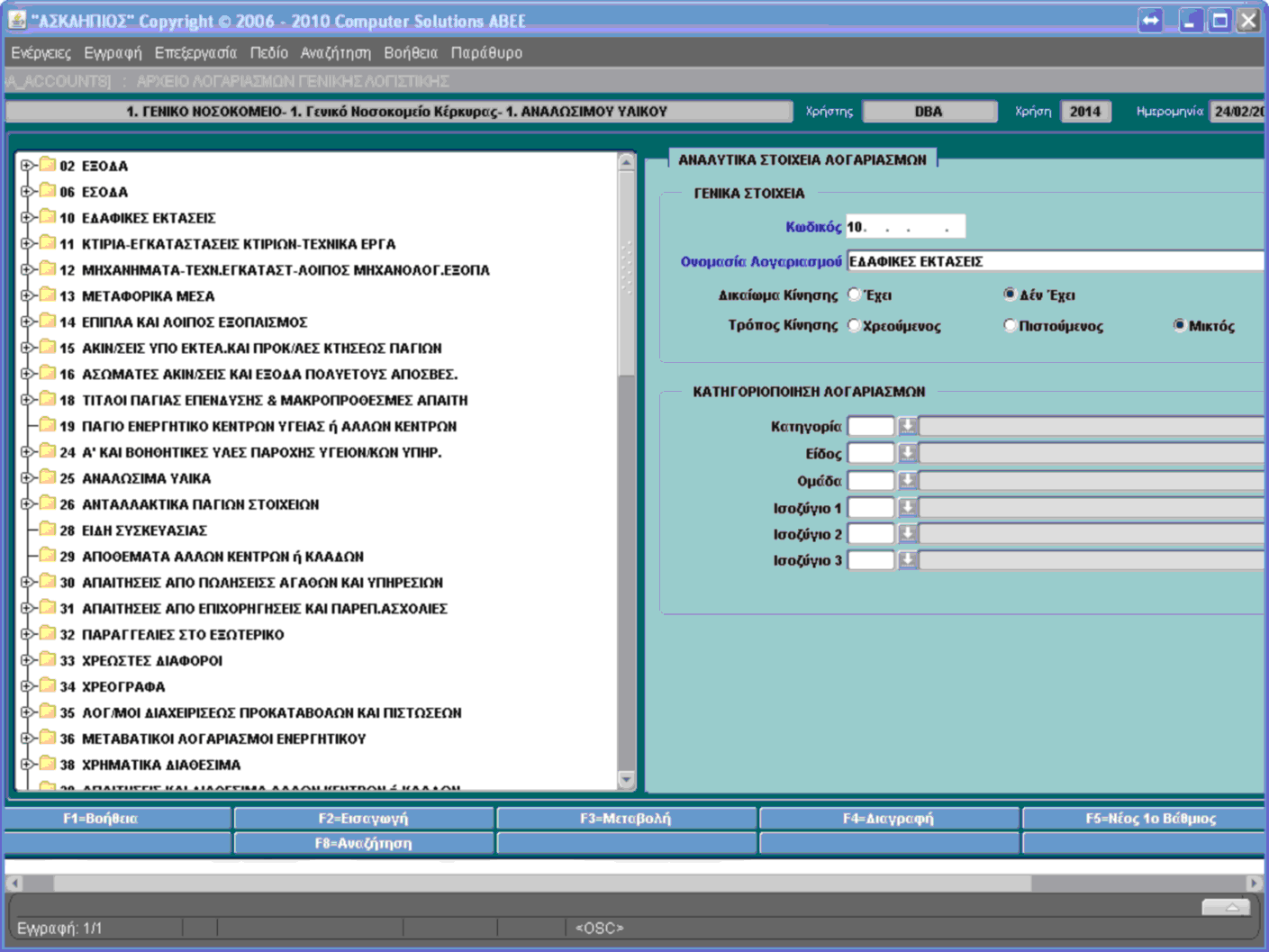Open Ισοζύγιο 2 lookup arrow button
The height and width of the screenshot is (952, 1269).
pos(907,533)
